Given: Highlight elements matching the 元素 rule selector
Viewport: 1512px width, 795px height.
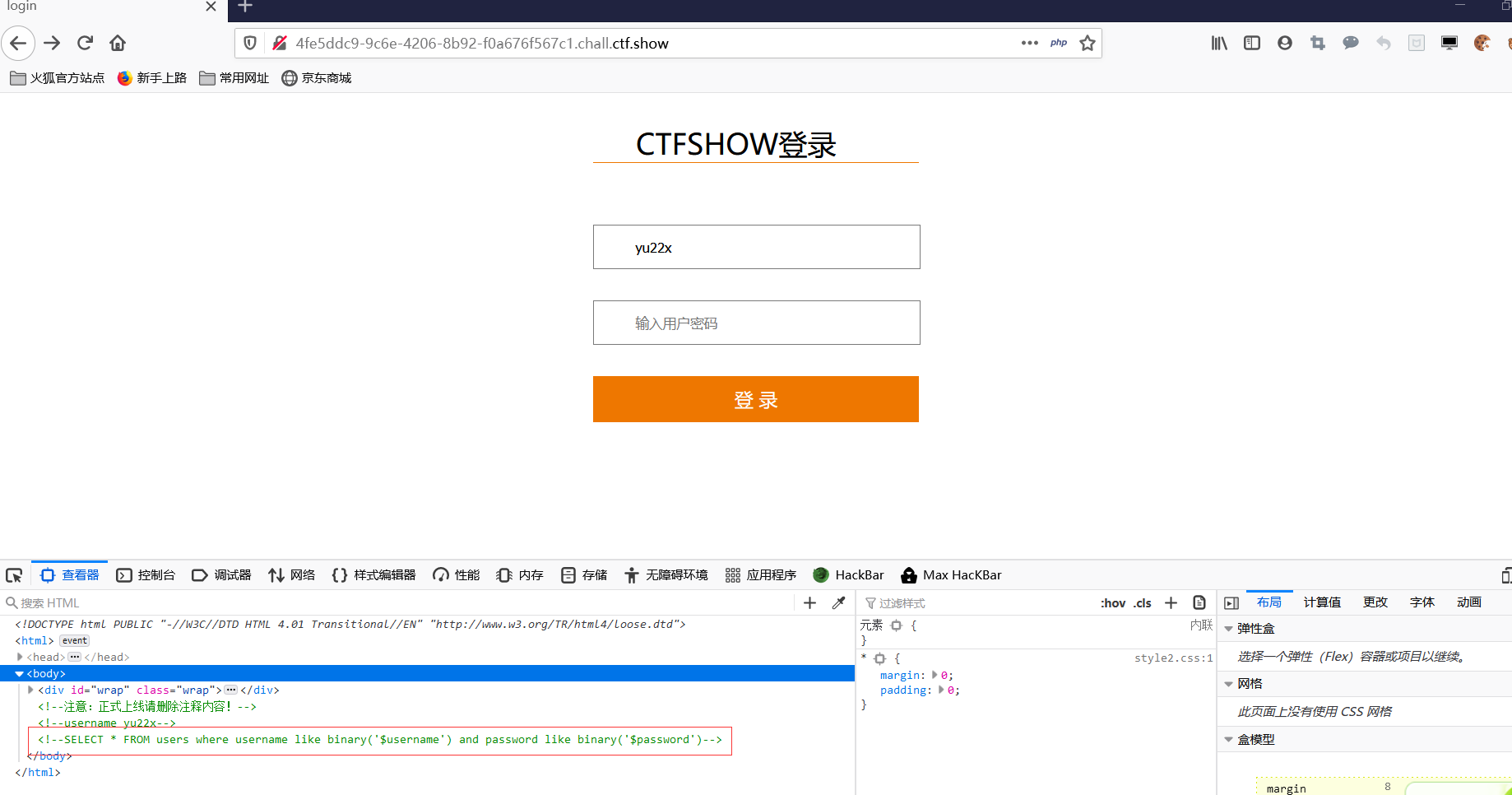Looking at the screenshot, I should click(897, 625).
